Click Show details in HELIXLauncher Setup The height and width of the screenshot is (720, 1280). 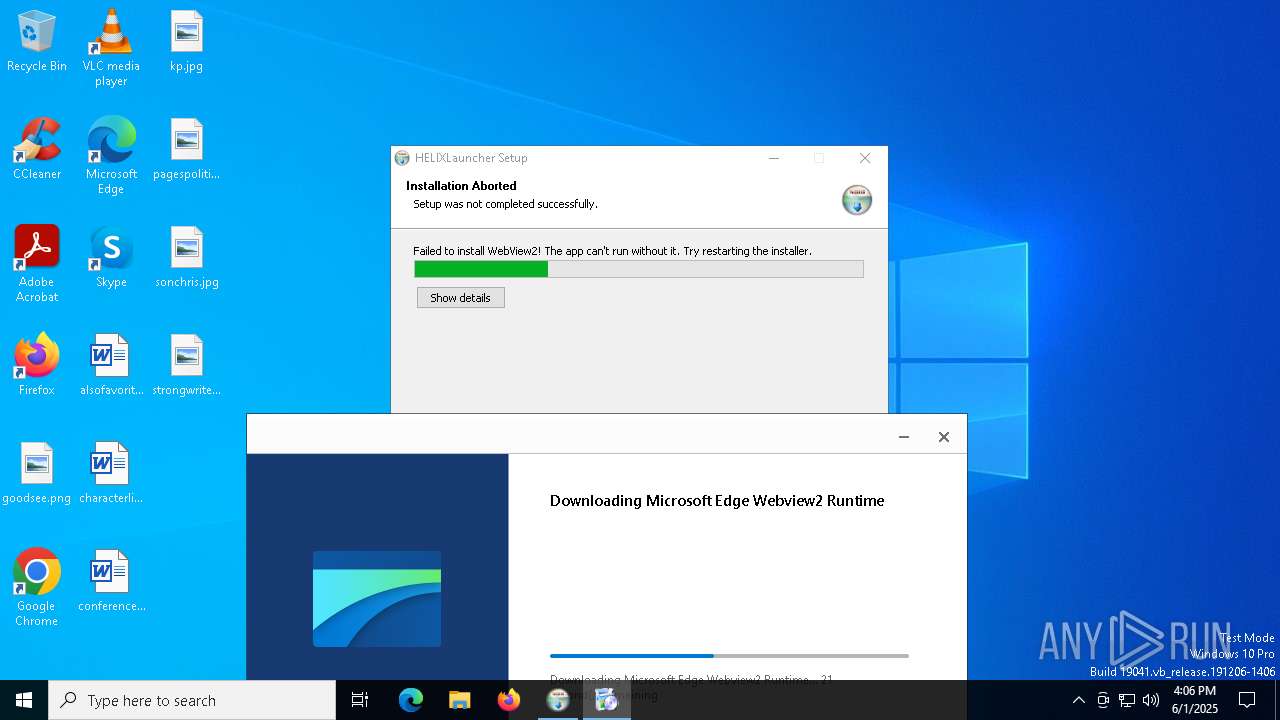(460, 298)
